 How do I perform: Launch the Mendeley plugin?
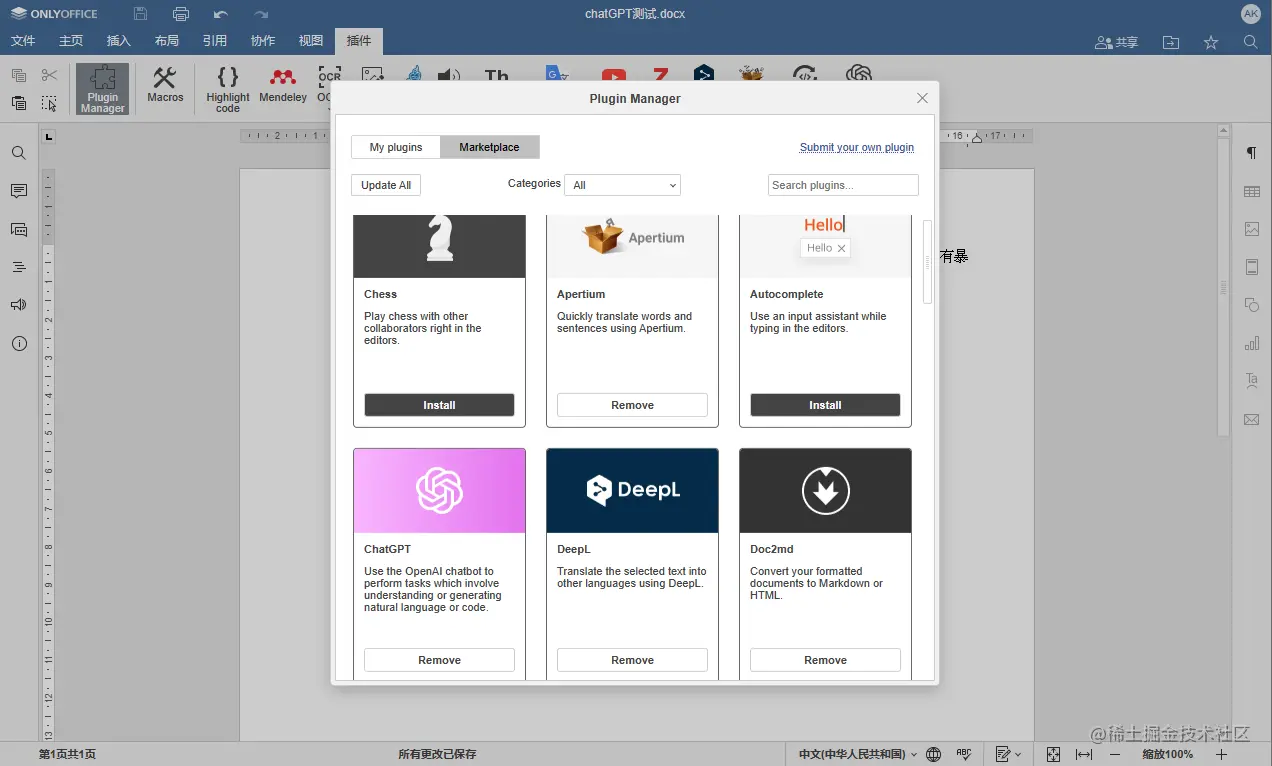pyautogui.click(x=282, y=88)
